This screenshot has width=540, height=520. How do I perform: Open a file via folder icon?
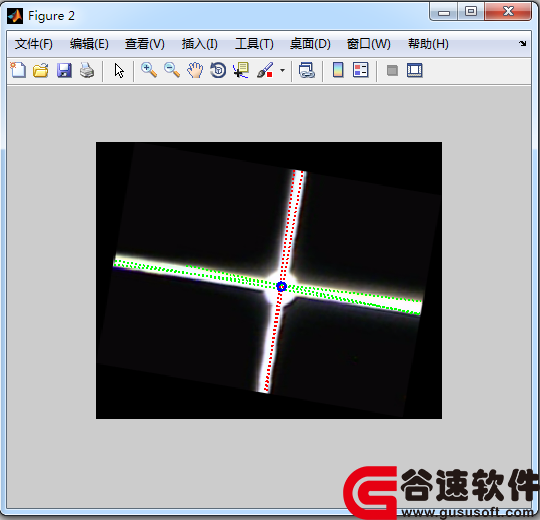[41, 70]
